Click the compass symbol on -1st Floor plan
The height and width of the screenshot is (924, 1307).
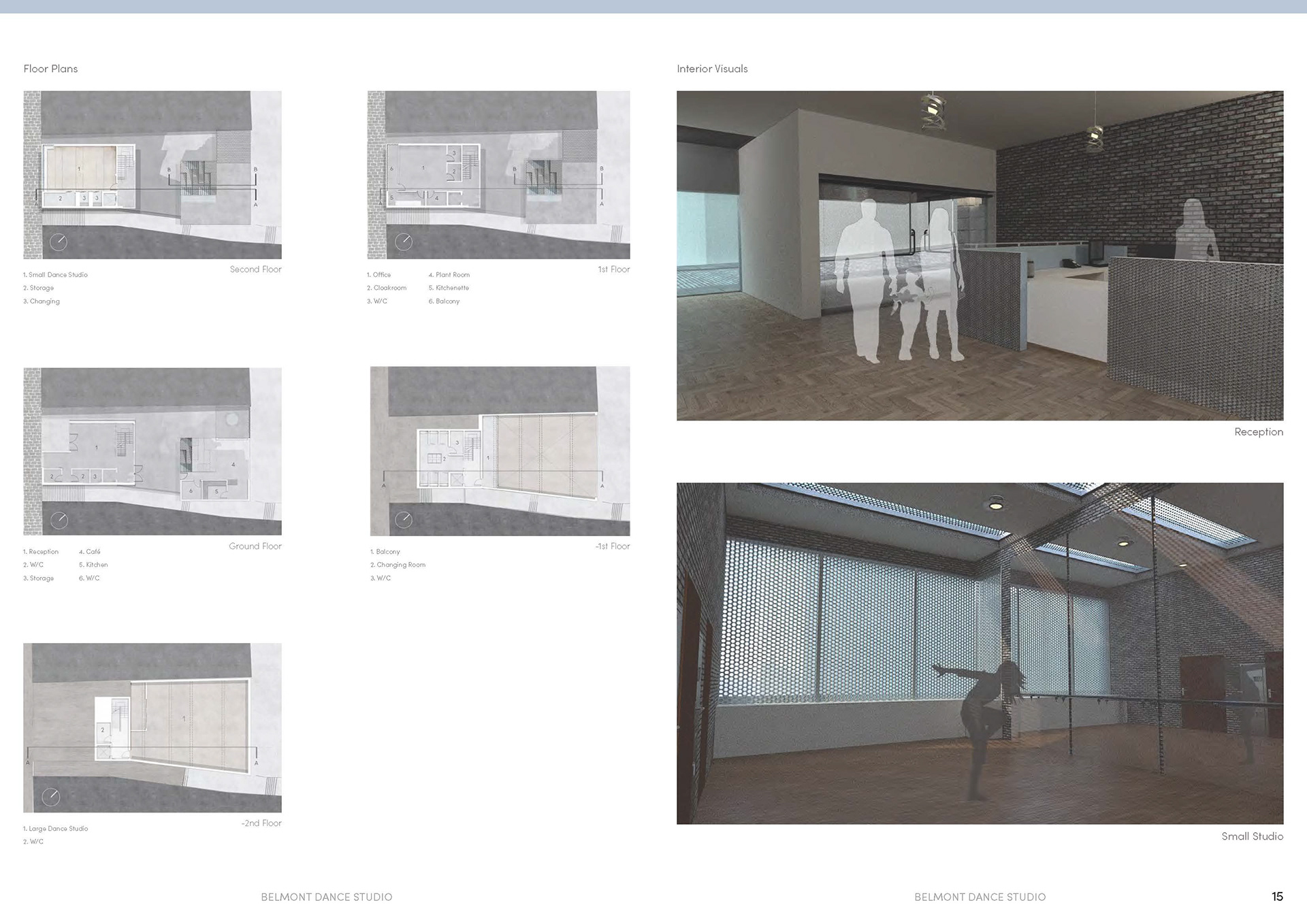(404, 521)
